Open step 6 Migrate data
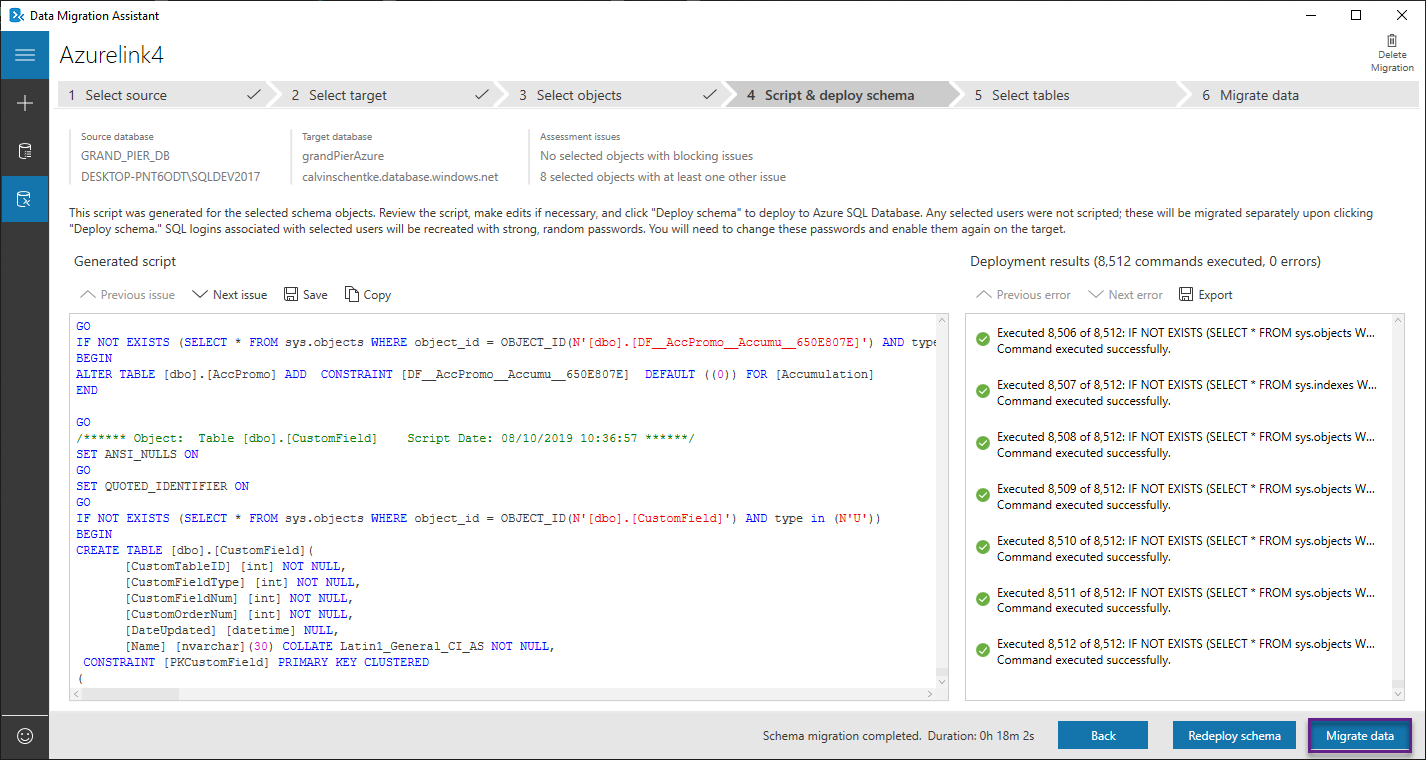This screenshot has width=1426, height=760. [x=1300, y=95]
